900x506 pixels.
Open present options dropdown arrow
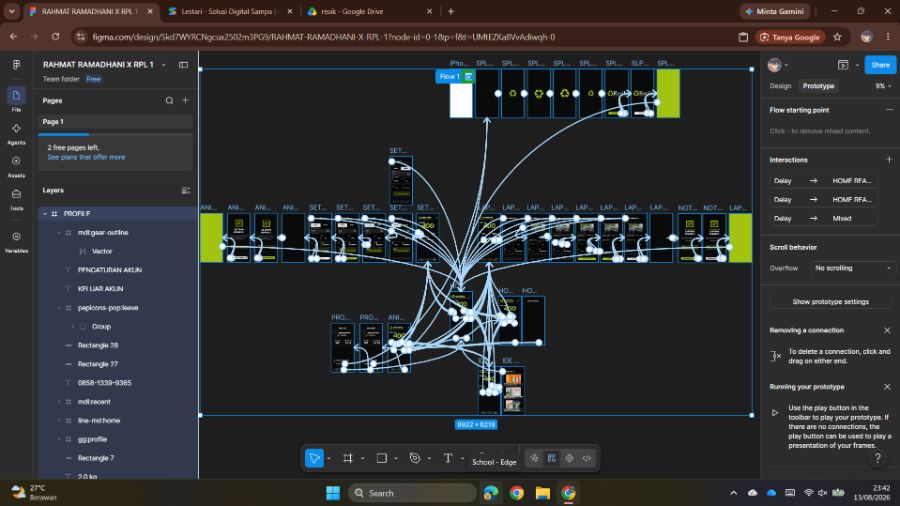pos(857,65)
